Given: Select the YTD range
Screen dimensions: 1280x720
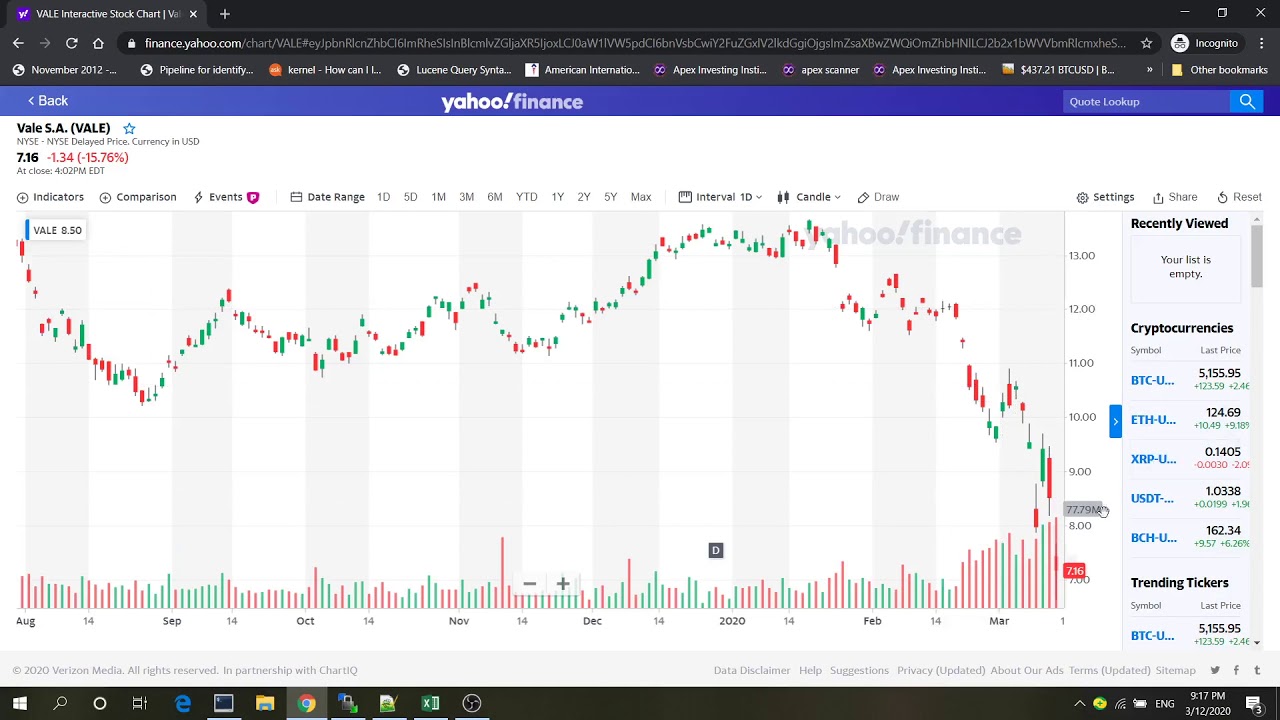Looking at the screenshot, I should pos(526,197).
